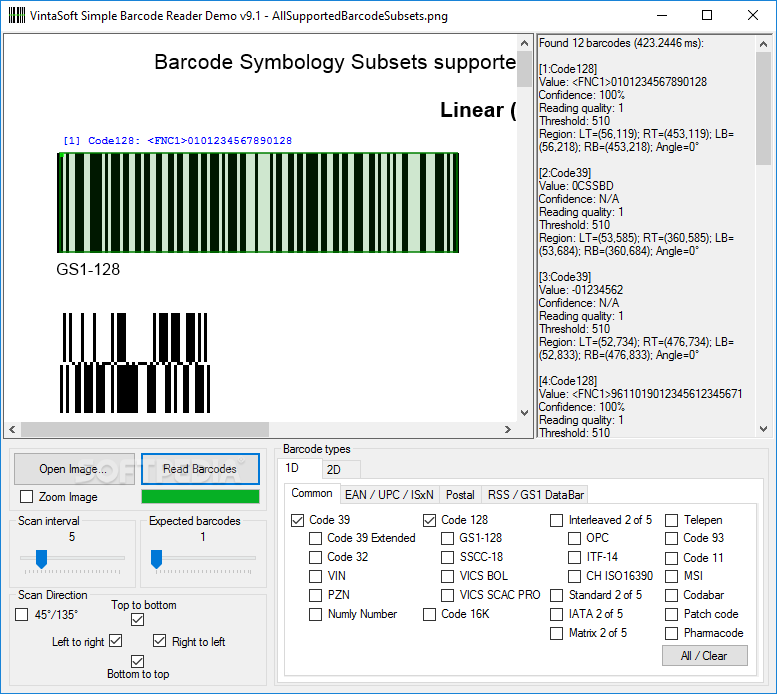Check the OPC option
This screenshot has width=777, height=694.
pyautogui.click(x=574, y=538)
